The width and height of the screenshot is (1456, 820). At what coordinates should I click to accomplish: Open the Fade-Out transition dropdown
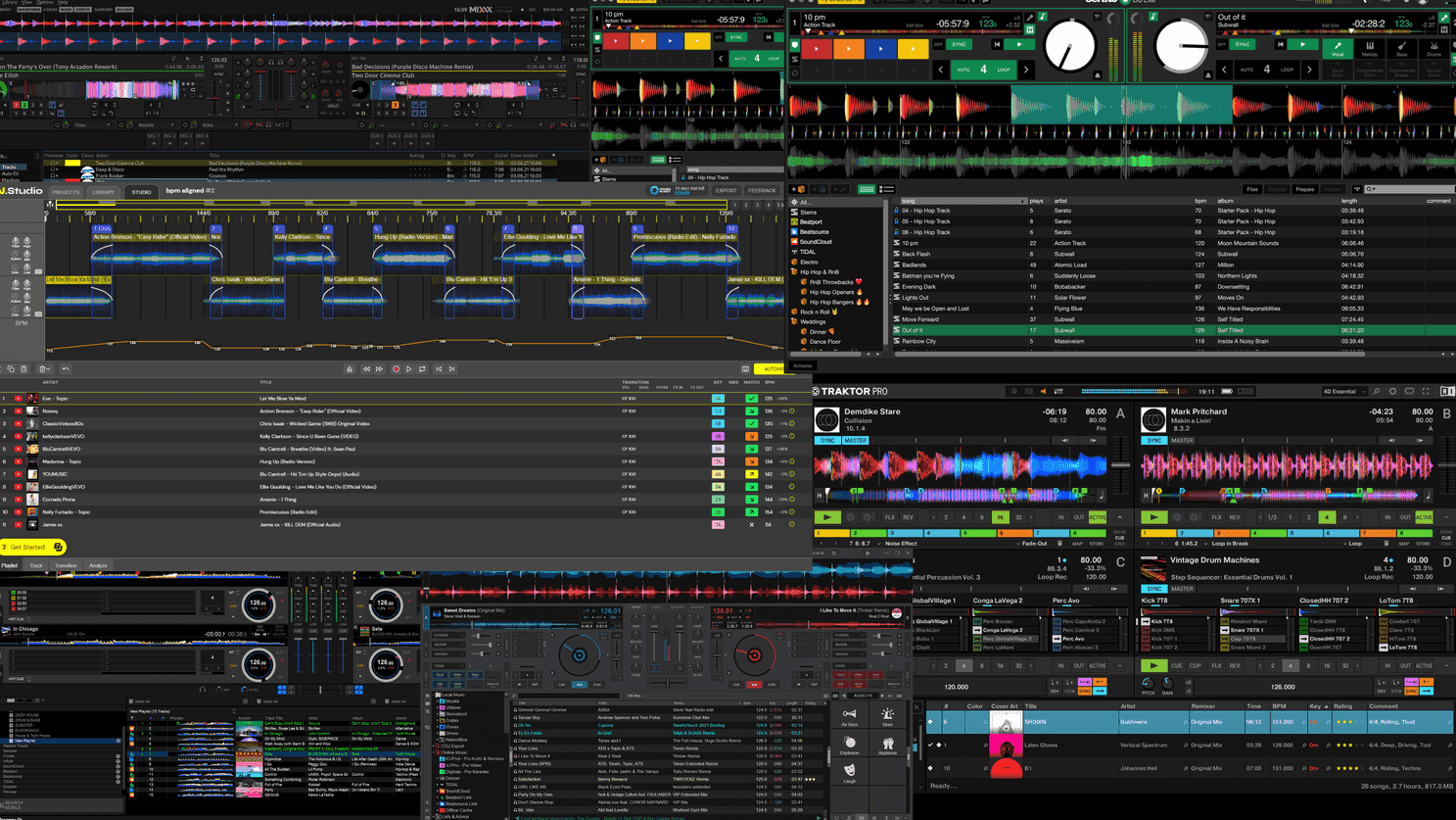(x=1033, y=544)
